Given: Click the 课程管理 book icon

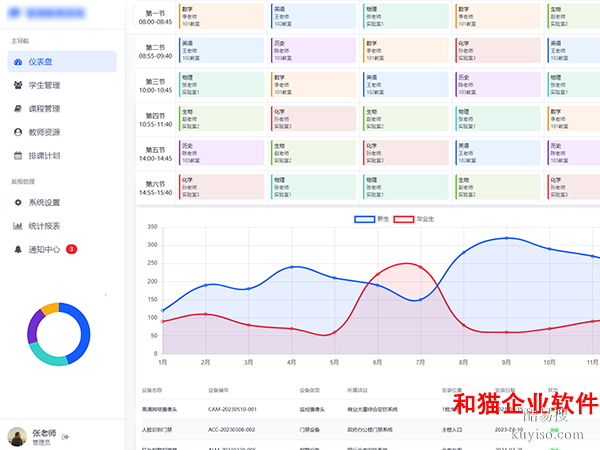Looking at the screenshot, I should coord(18,109).
